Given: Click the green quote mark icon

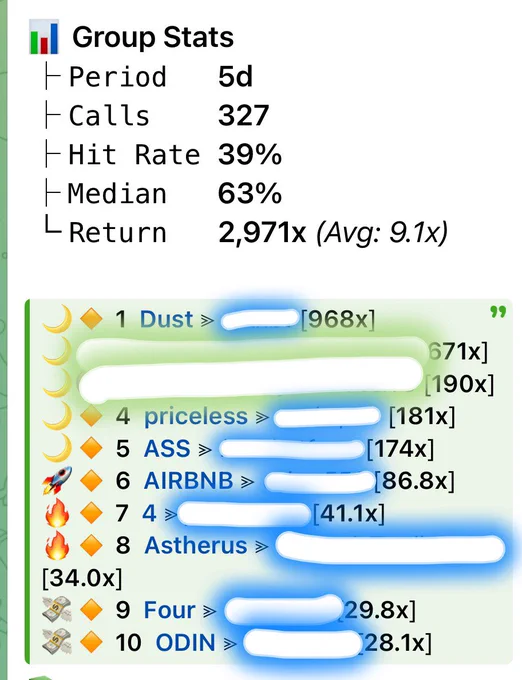Looking at the screenshot, I should pyautogui.click(x=498, y=312).
